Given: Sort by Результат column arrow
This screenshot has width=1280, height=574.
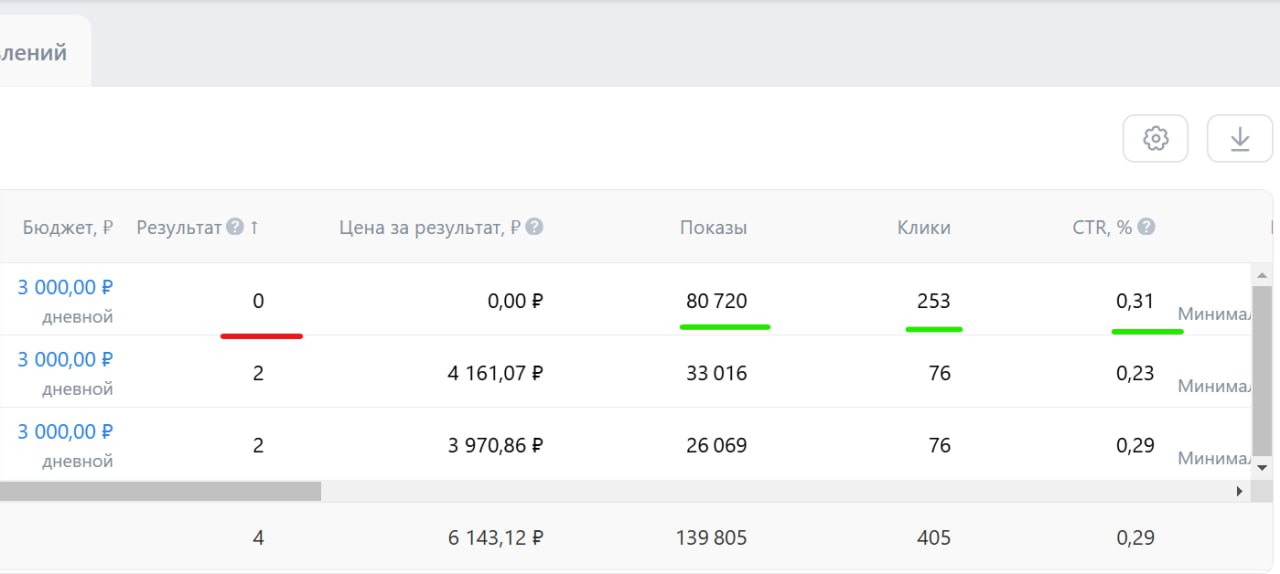Looking at the screenshot, I should [254, 227].
